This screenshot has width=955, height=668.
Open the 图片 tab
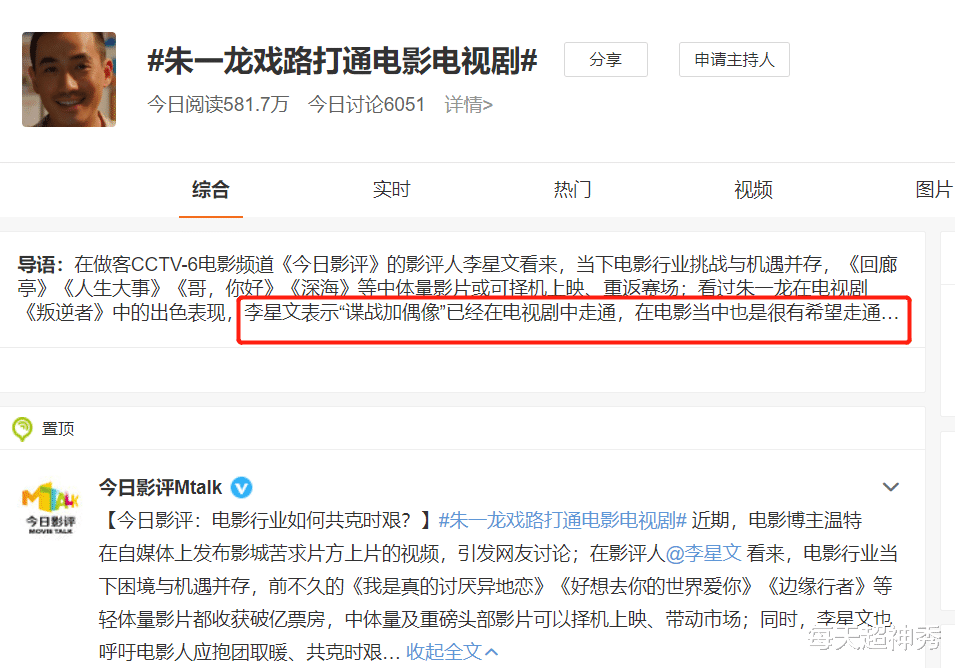[934, 190]
